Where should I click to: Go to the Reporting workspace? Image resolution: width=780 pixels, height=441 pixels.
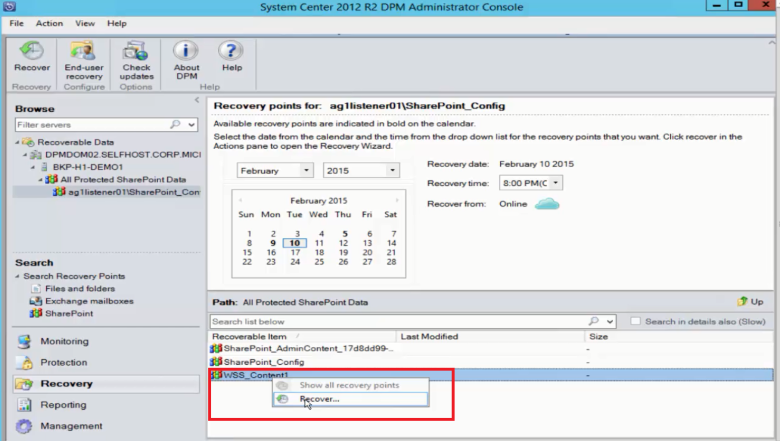click(63, 405)
